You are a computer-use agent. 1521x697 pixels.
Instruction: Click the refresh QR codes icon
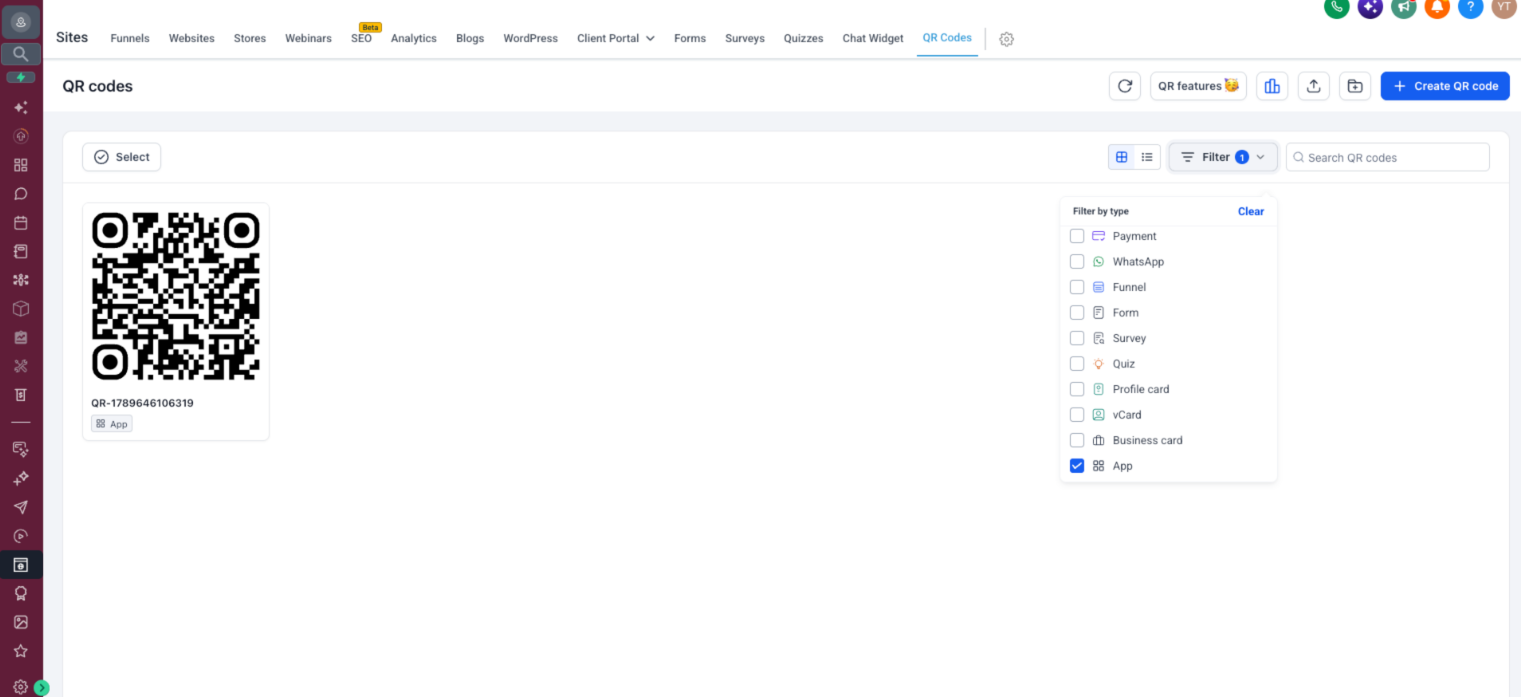1125,86
